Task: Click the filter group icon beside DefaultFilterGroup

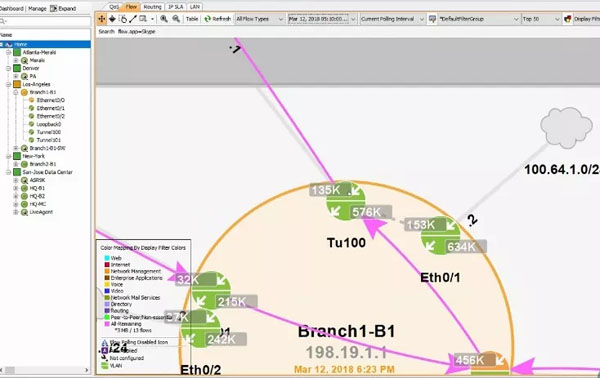Action: [432, 19]
